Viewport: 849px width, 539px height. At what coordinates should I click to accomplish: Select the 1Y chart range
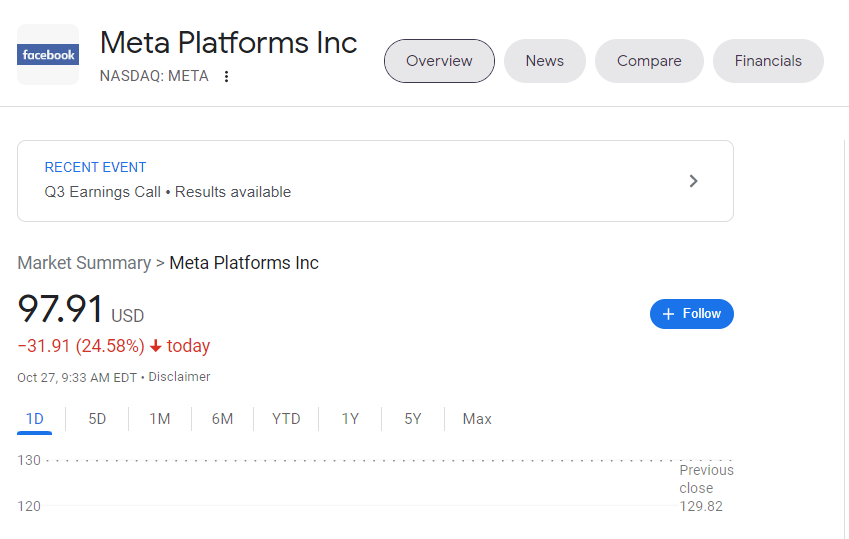[x=350, y=419]
